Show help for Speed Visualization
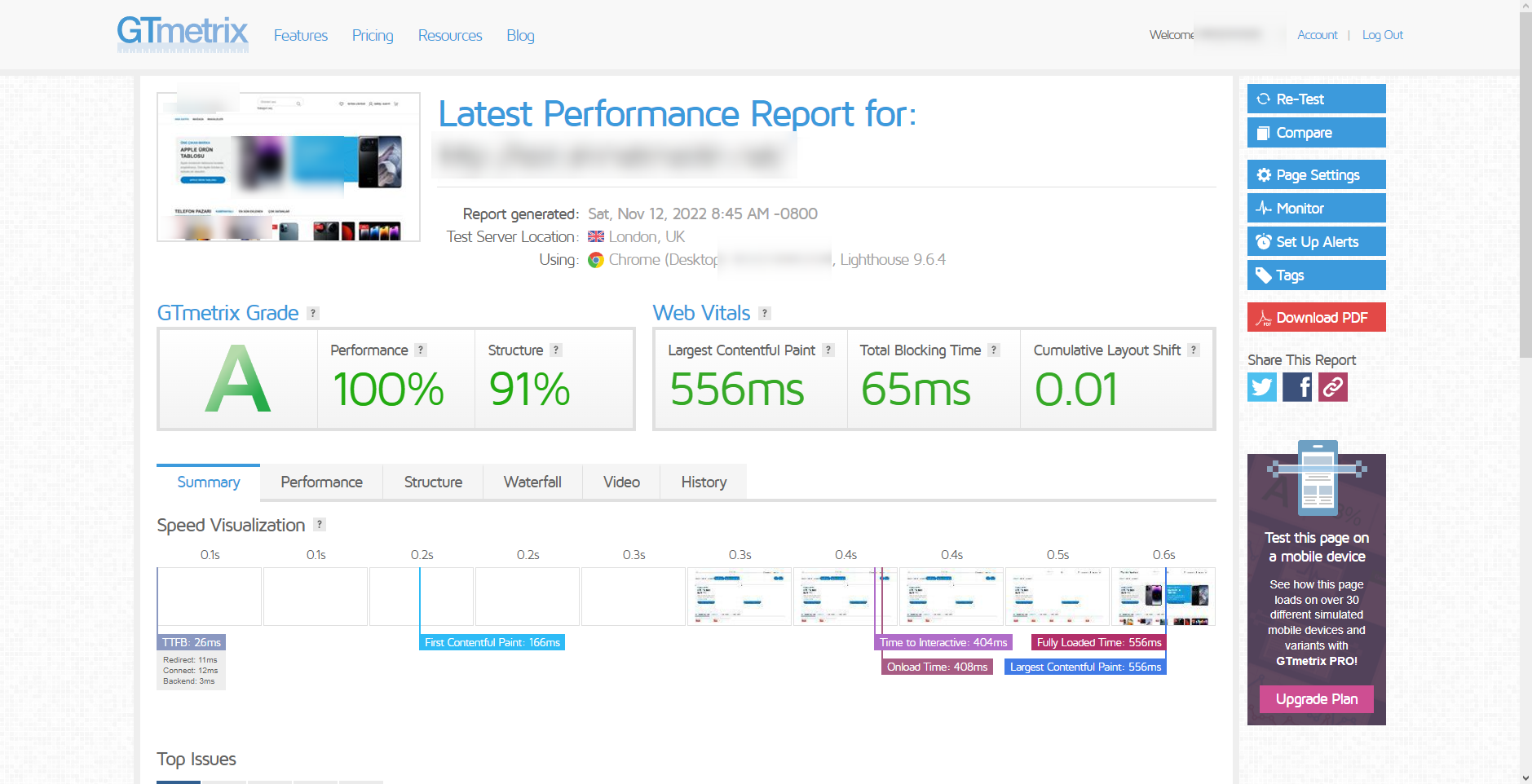The image size is (1532, 784). [x=320, y=524]
